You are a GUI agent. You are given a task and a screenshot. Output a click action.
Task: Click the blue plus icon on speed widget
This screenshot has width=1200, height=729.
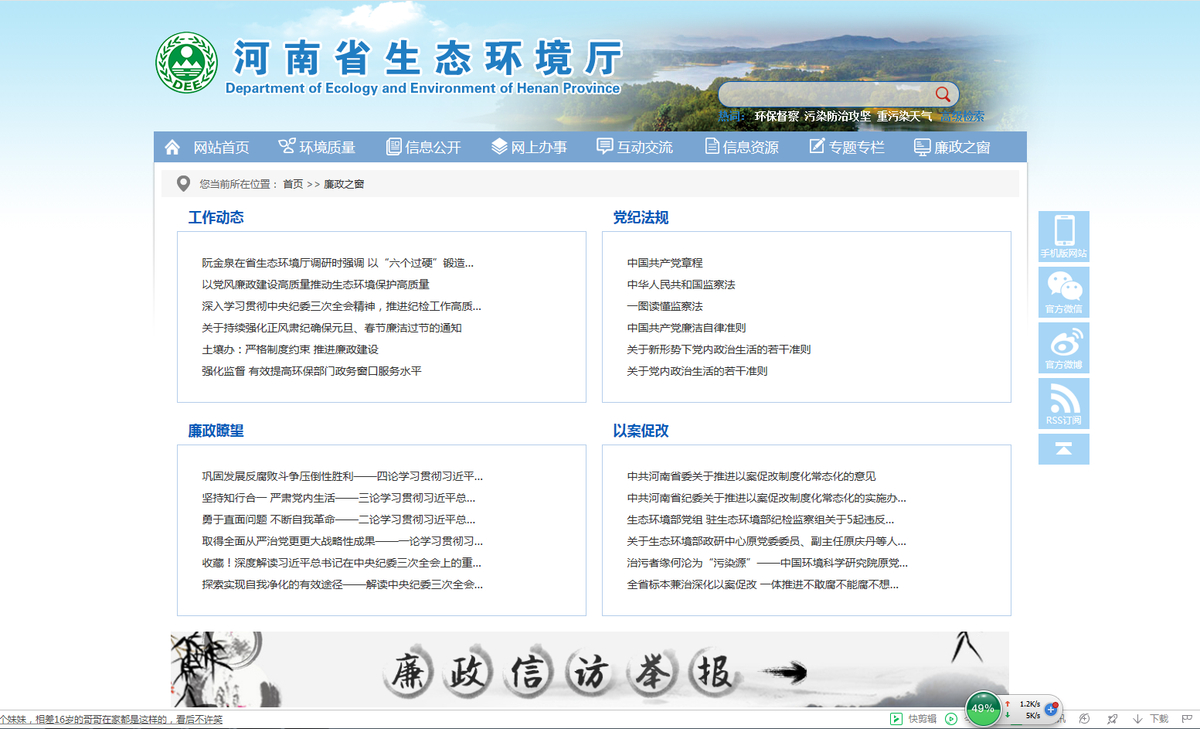[1051, 709]
